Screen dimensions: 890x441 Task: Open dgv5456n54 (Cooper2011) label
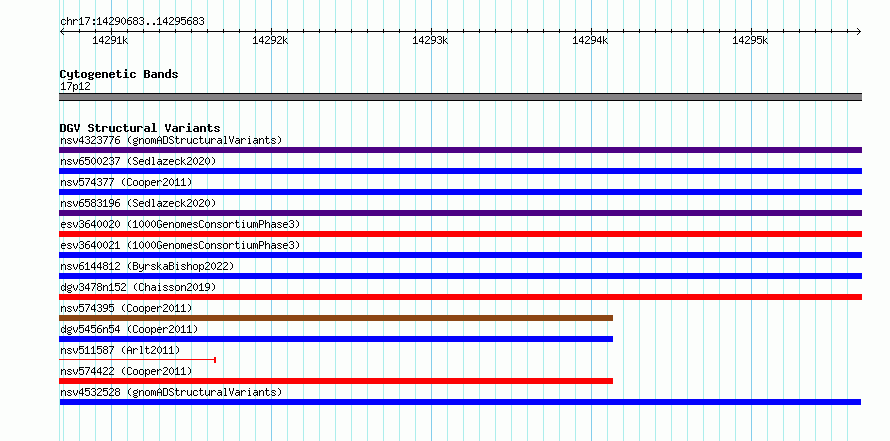tap(129, 329)
